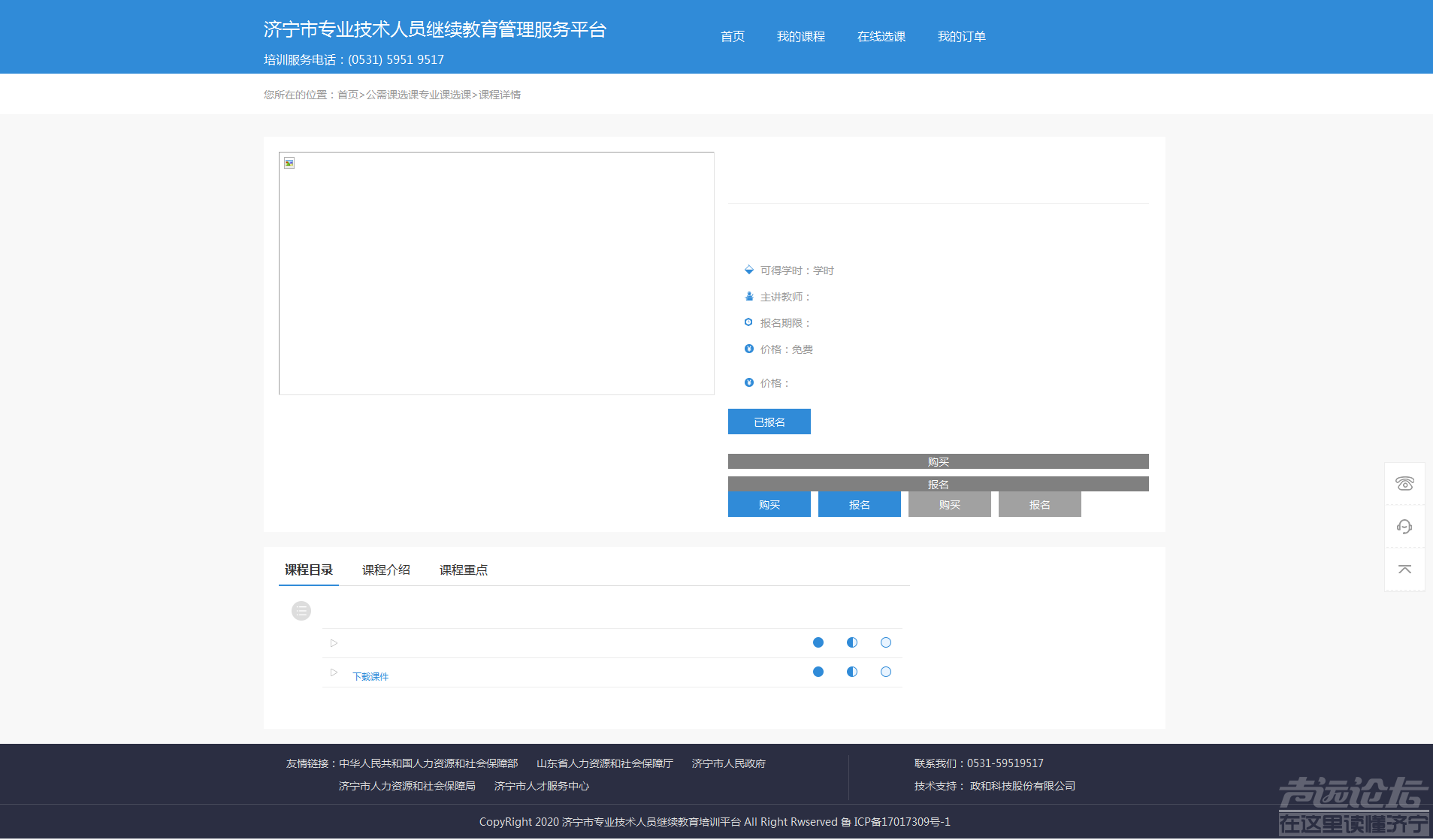Viewport: 1433px width, 840px height.
Task: Open 在线选课 navigation item
Action: tap(881, 37)
